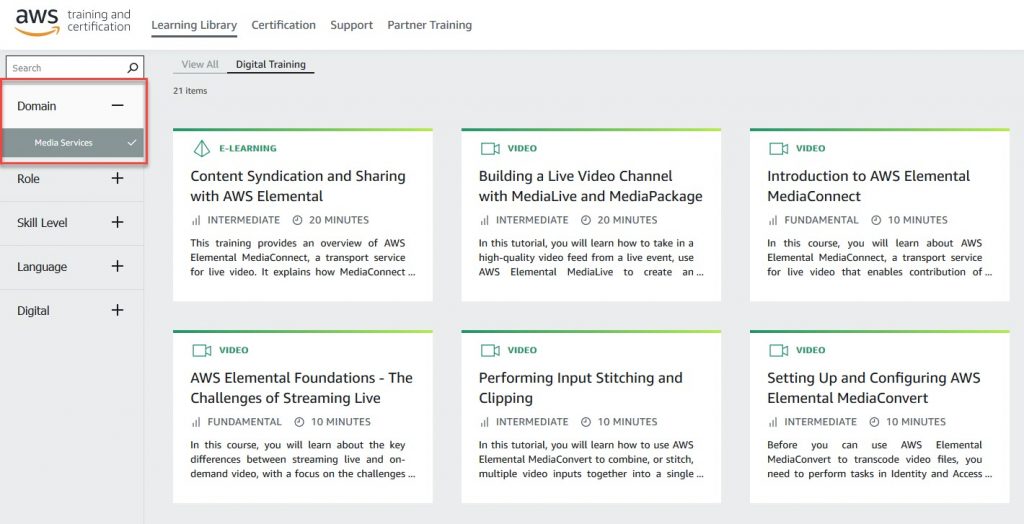Screen dimensions: 1024x524
Task: Click skill bars icon on Setting Up MediaConvert card
Action: tap(773, 422)
